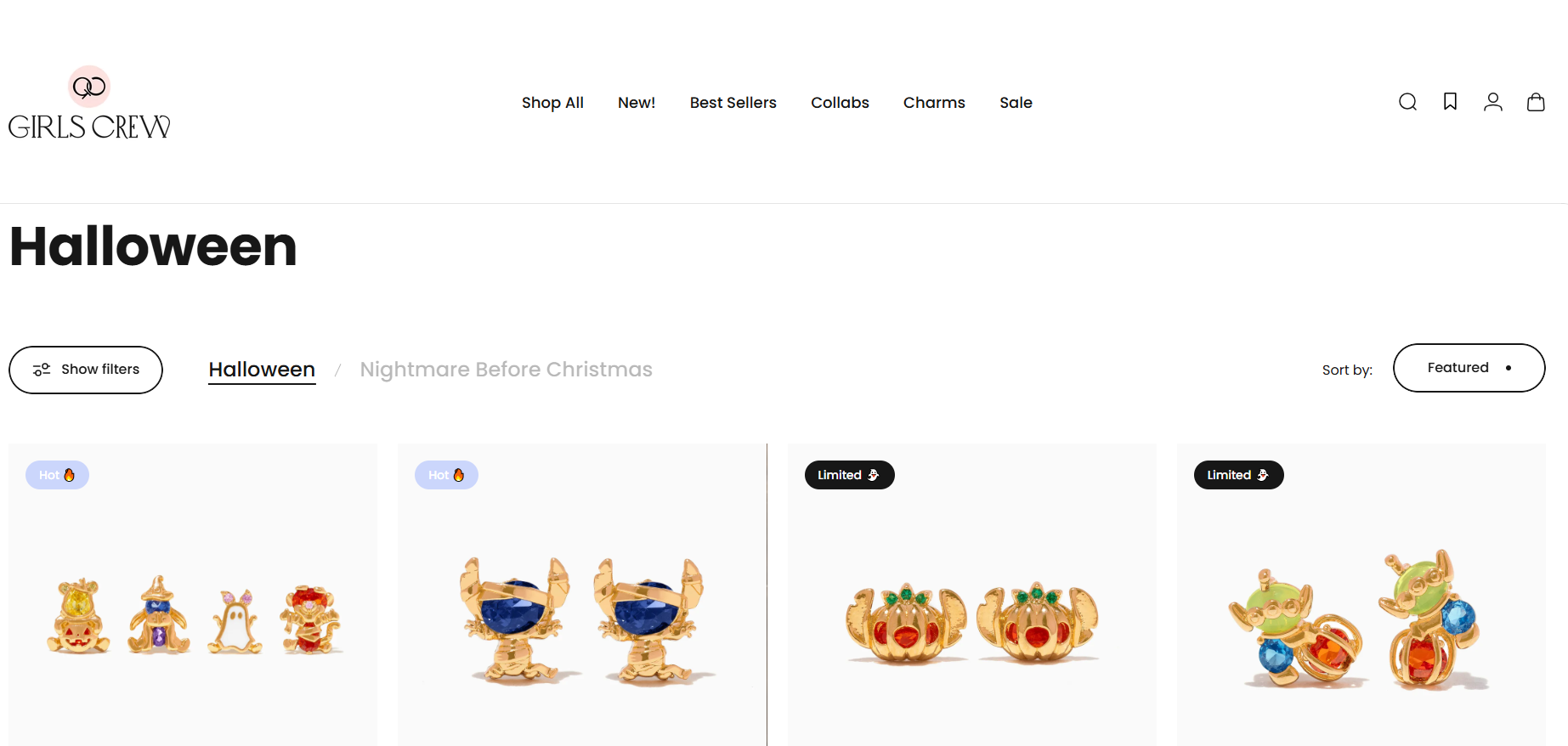This screenshot has width=1568, height=746.
Task: Select Nightmare Before Christmas collection link
Action: pos(506,370)
